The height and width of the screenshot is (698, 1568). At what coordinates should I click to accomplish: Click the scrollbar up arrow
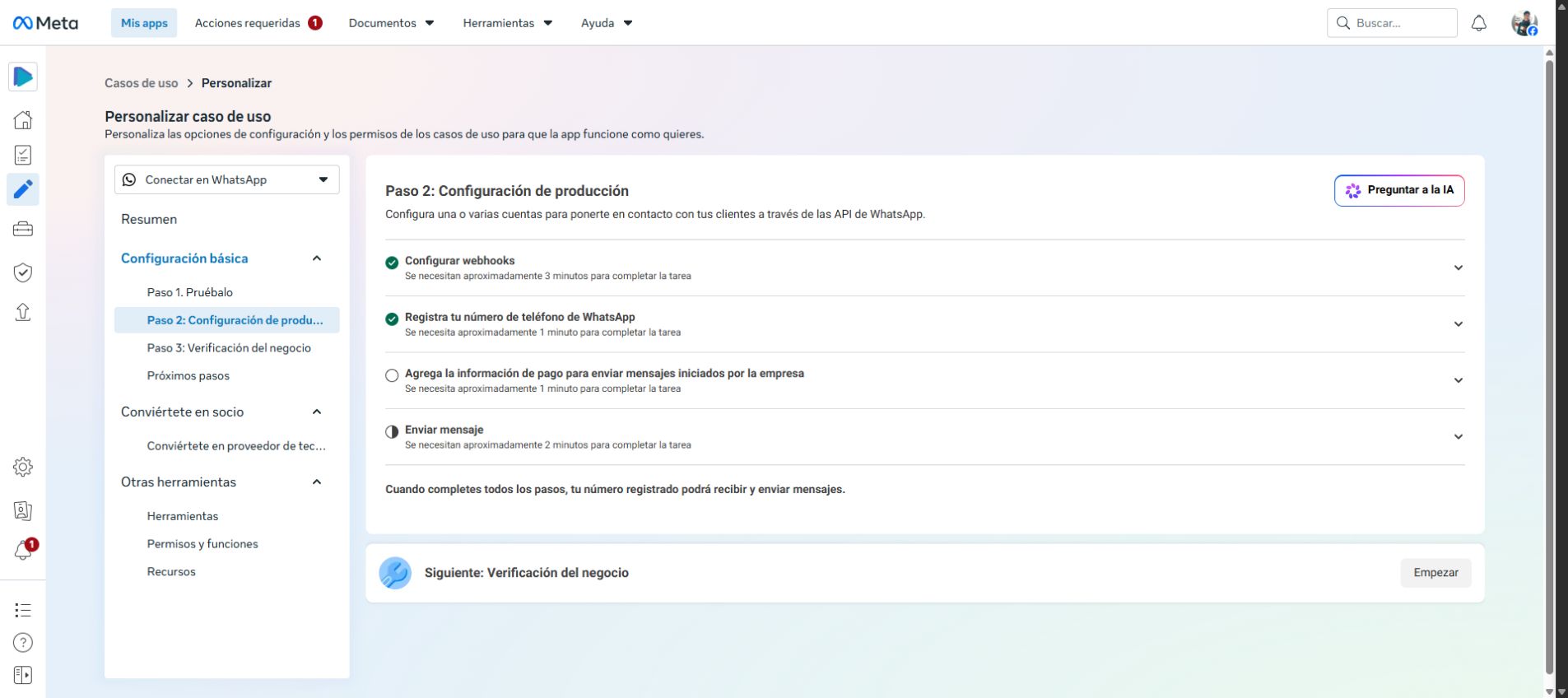click(x=1550, y=53)
